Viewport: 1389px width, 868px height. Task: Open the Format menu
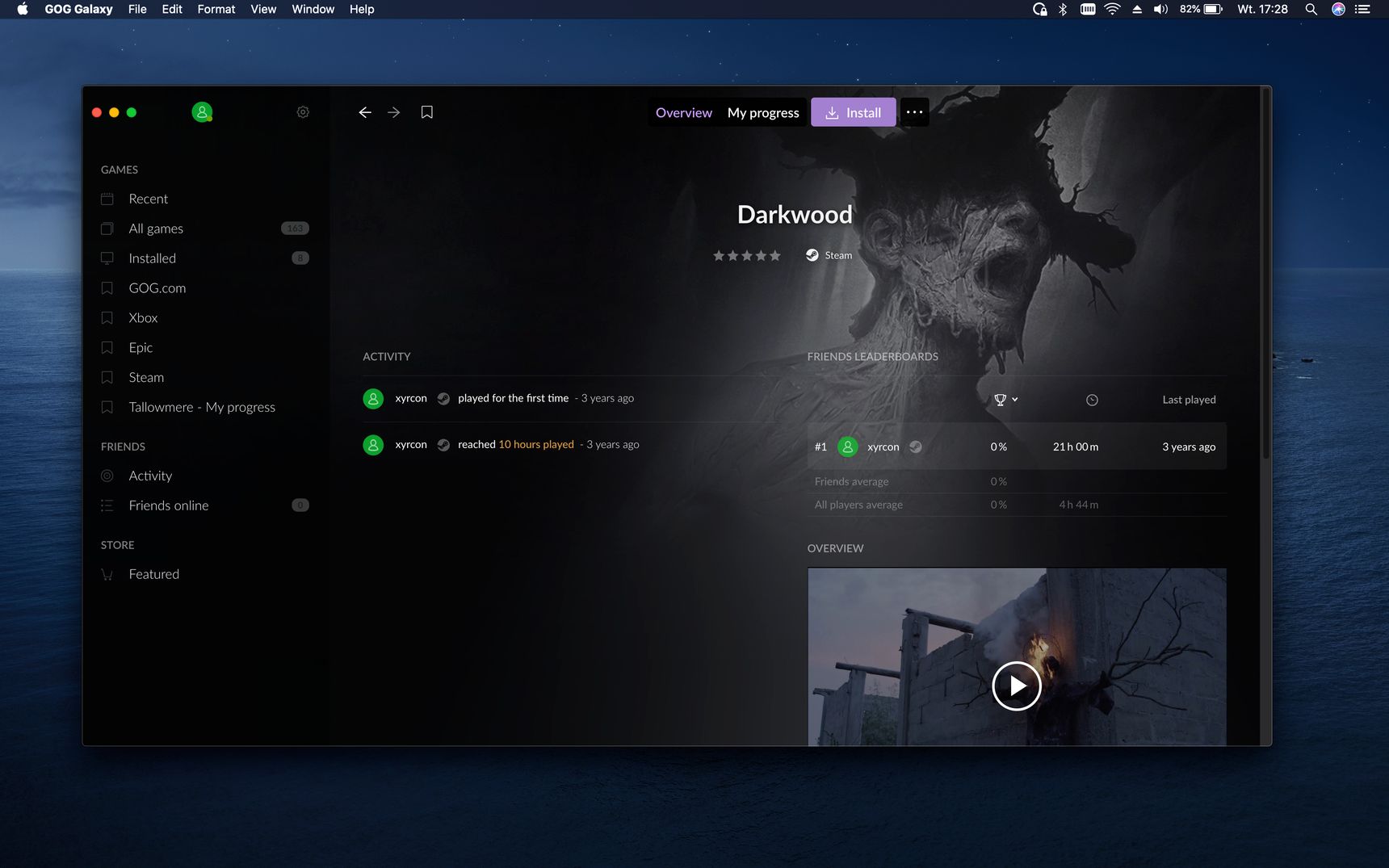pyautogui.click(x=216, y=9)
